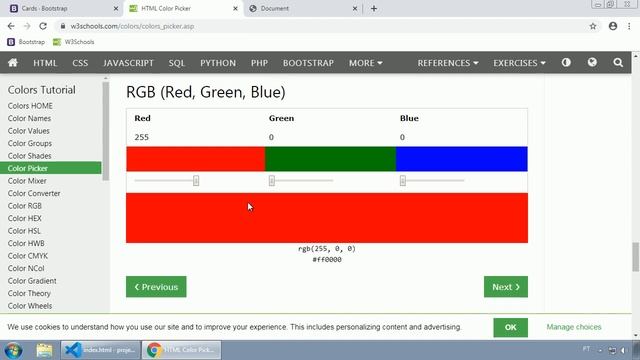
Task: Open Chrome three-dot menu
Action: pyautogui.click(x=629, y=26)
